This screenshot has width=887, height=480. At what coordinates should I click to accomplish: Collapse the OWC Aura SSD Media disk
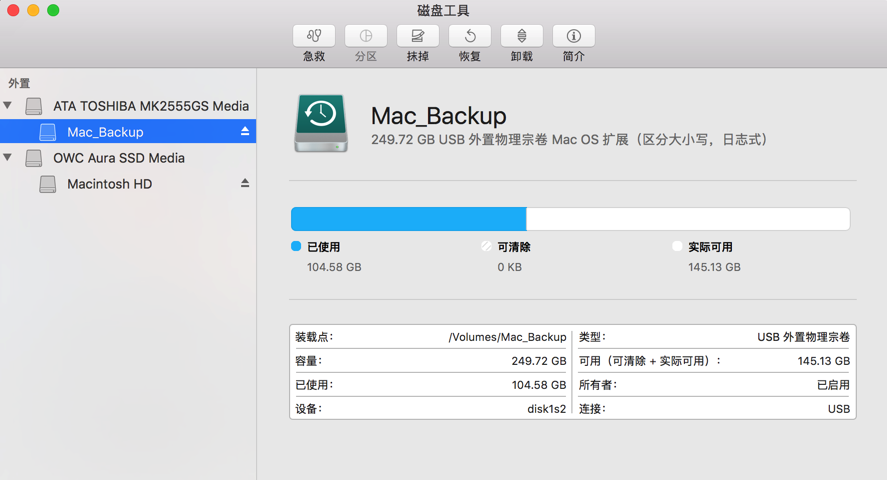(8, 157)
